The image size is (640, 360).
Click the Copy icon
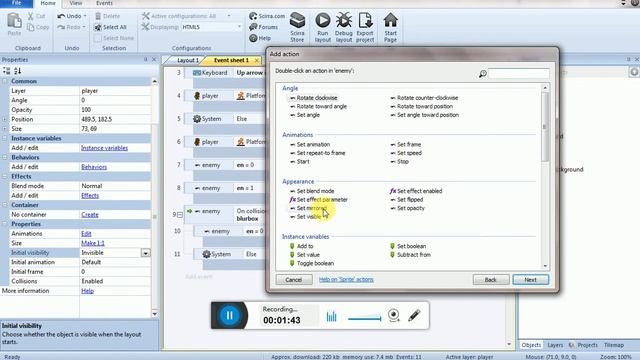coord(31,27)
